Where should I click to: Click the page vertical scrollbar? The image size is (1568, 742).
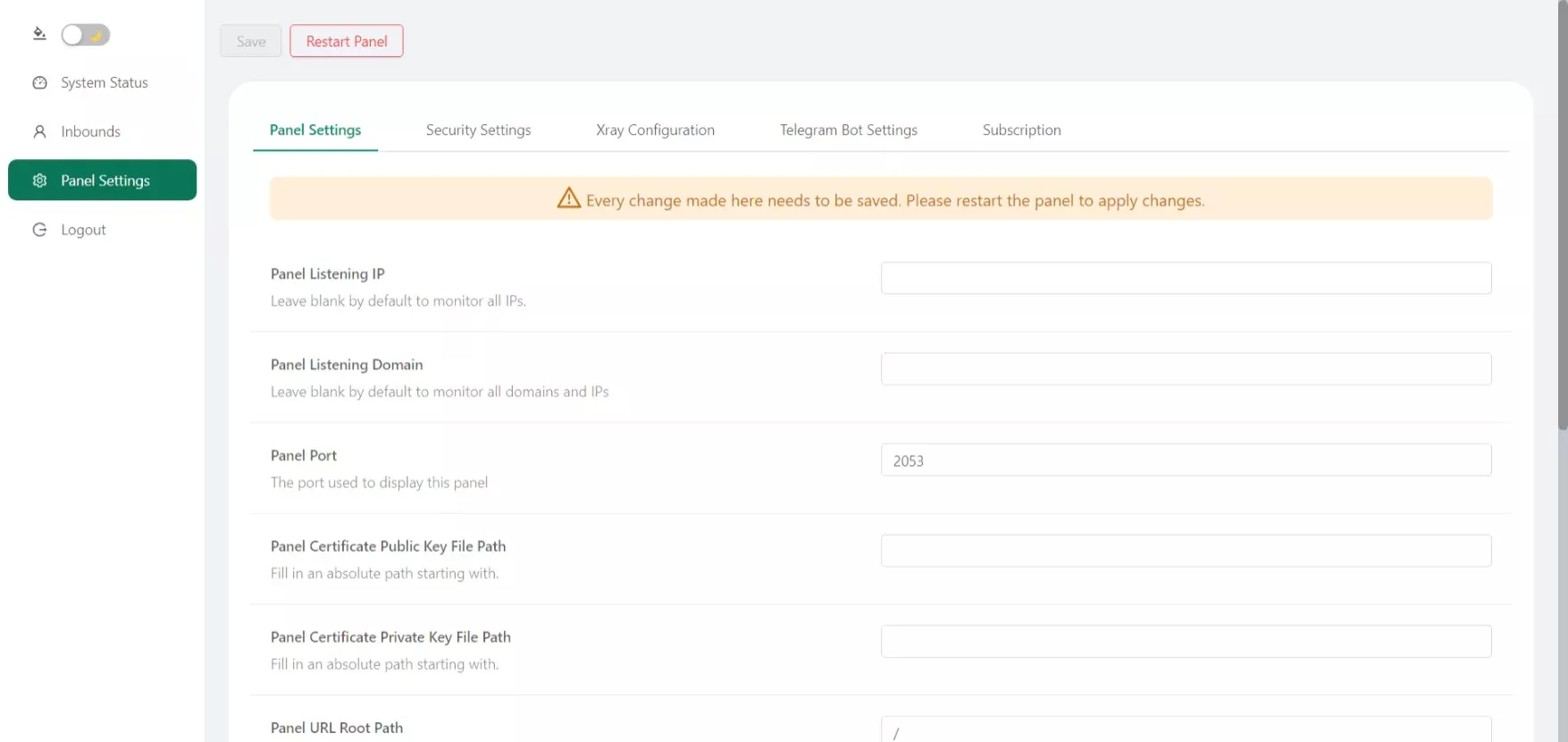tap(1563, 215)
